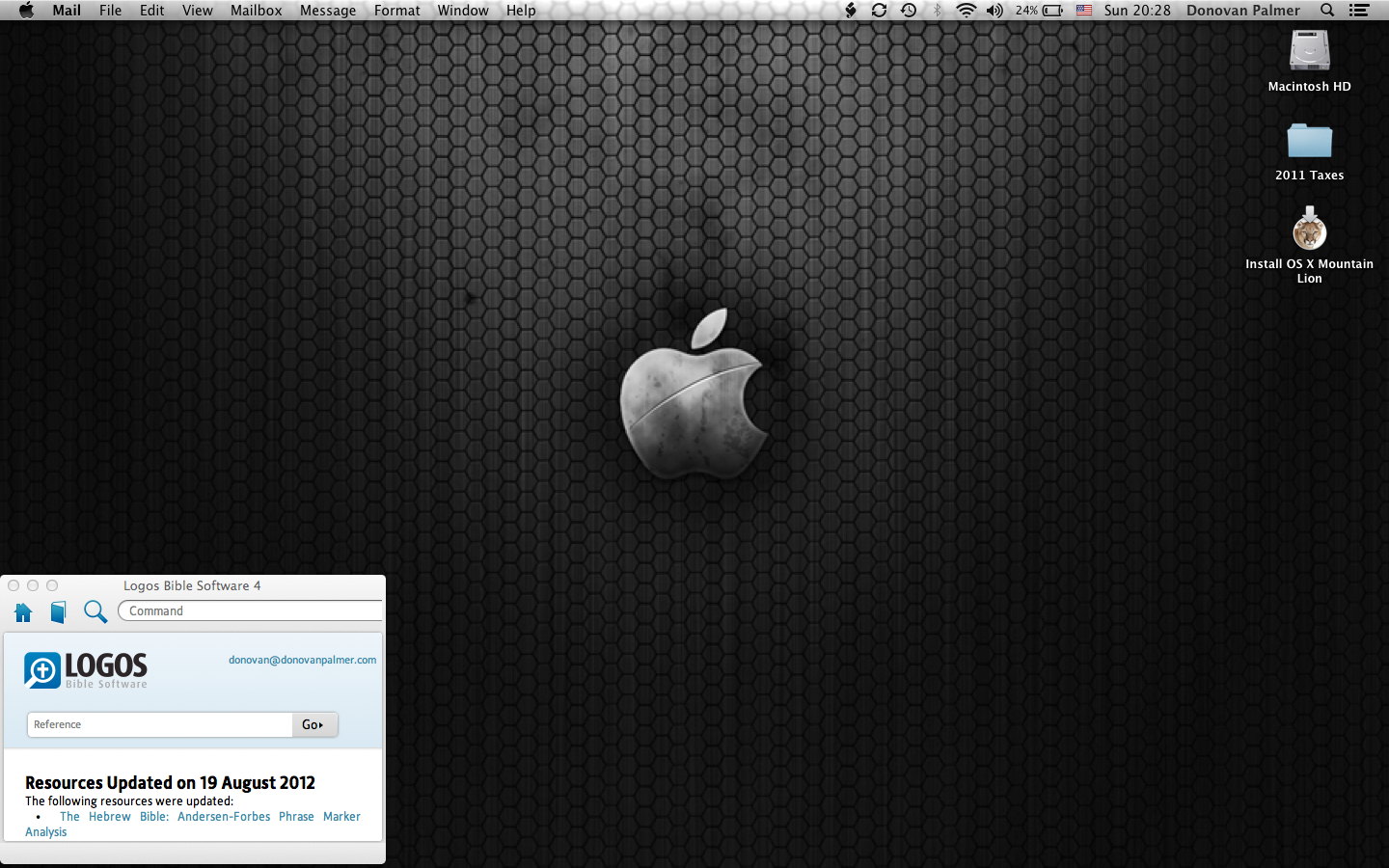The width and height of the screenshot is (1389, 868).
Task: Open the Wi-Fi status menu
Action: tap(966, 11)
